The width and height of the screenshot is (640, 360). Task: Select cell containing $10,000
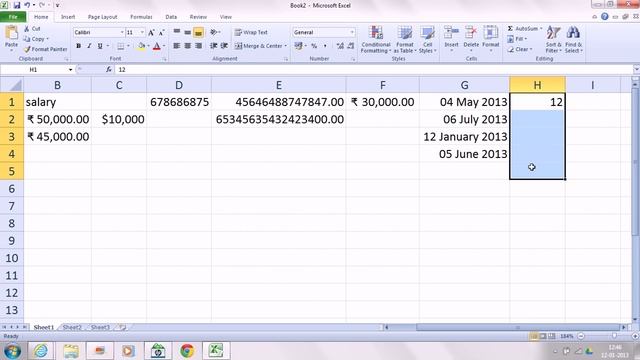(119, 119)
